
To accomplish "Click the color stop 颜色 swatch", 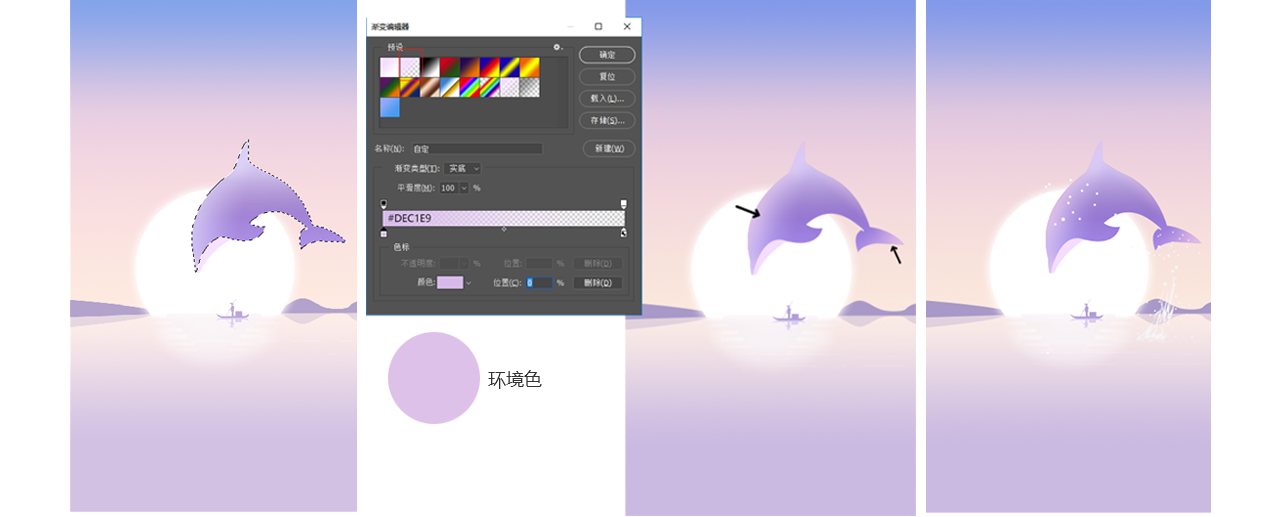I will (449, 283).
